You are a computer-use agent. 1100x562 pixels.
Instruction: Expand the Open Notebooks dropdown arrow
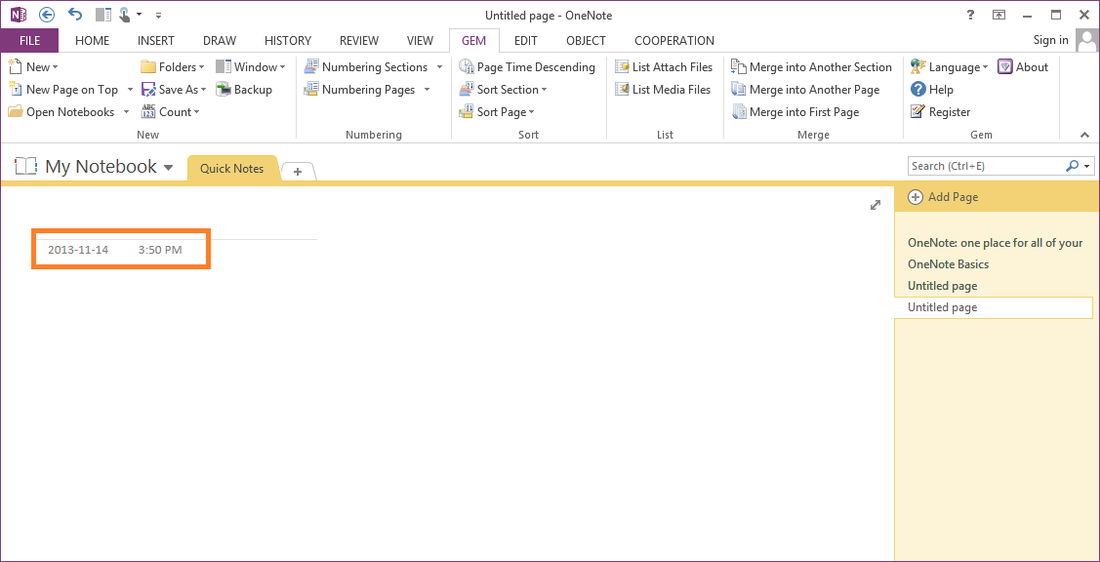(126, 112)
